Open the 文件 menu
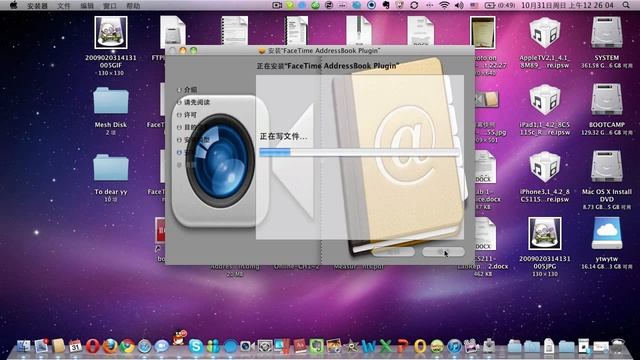Screen dimensions: 640x360 pos(64,6)
